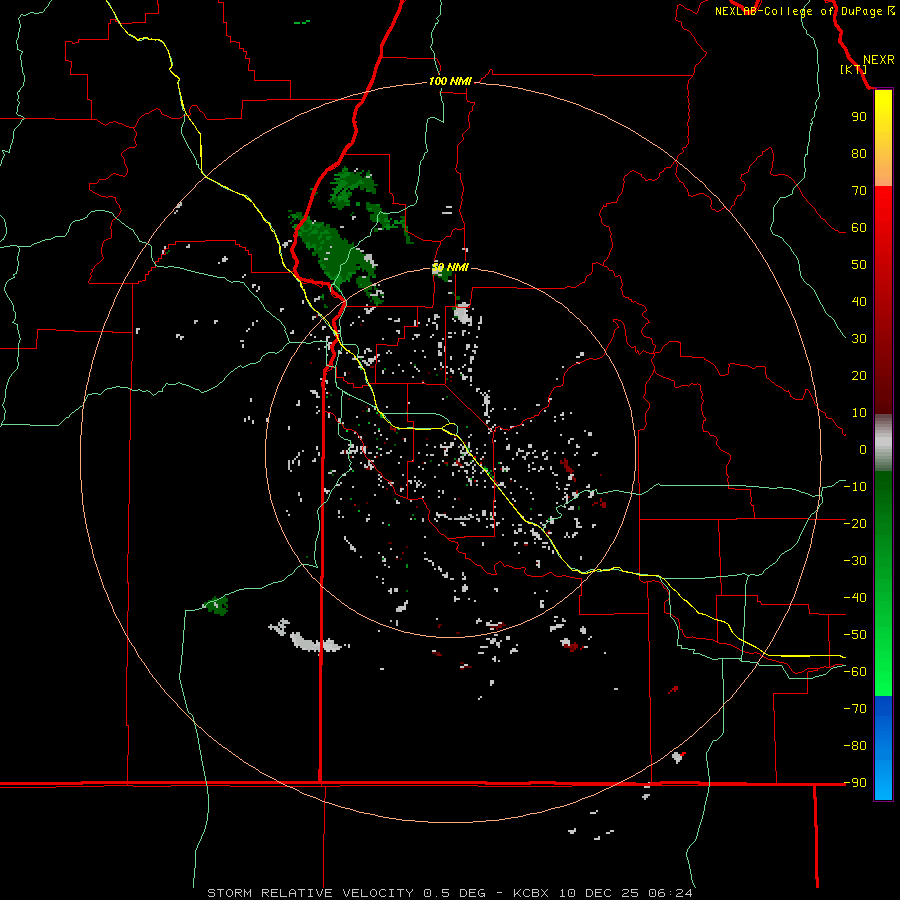Viewport: 900px width, 900px height.
Task: Click the -60 scale value
Action: 855,672
